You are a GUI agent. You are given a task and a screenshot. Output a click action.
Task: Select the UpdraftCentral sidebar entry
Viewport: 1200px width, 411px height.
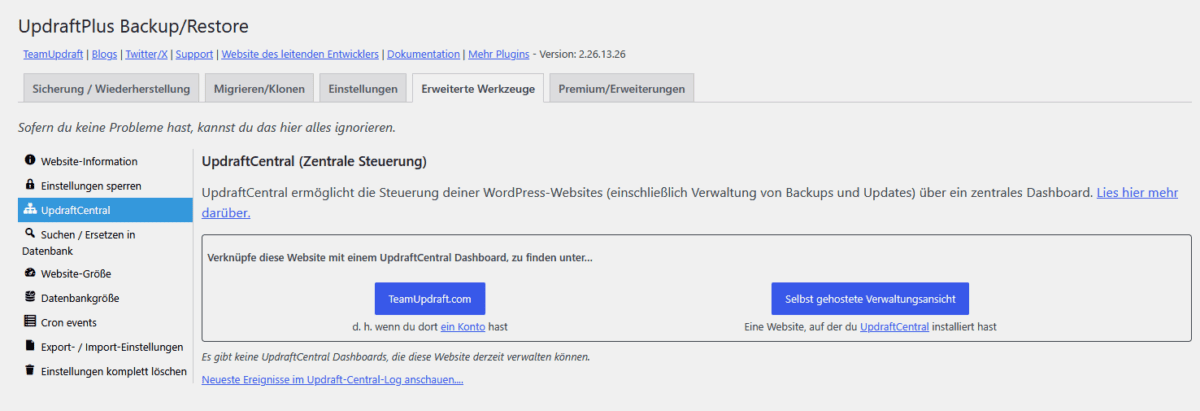[x=105, y=210]
